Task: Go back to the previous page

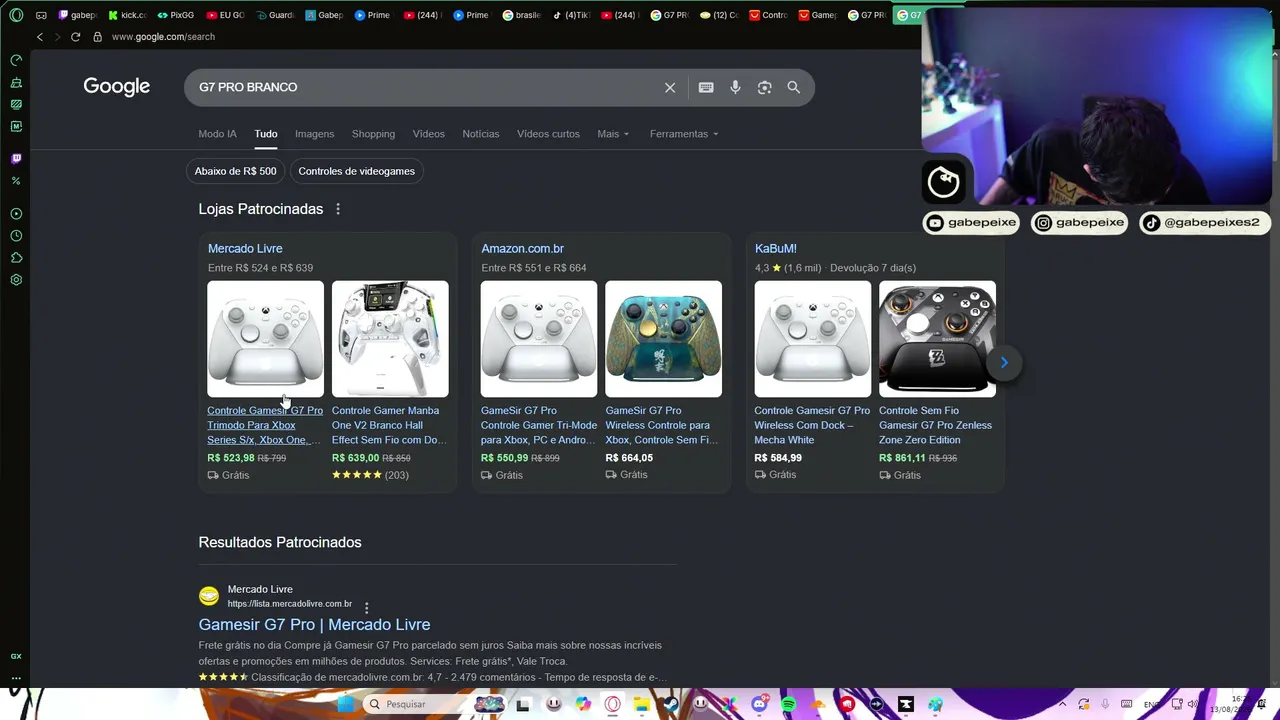Action: tap(40, 37)
